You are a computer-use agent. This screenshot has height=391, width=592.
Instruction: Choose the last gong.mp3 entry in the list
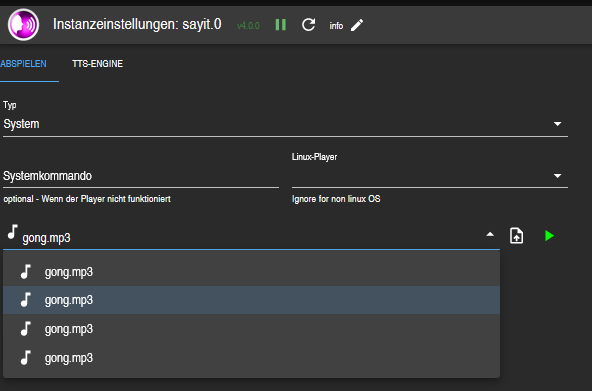[x=251, y=357]
